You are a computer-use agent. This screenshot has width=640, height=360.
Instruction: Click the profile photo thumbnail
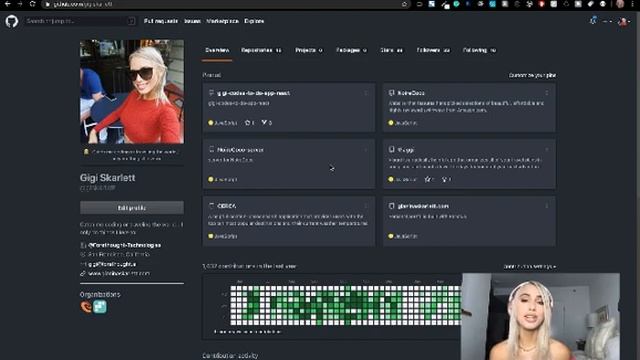(x=132, y=91)
